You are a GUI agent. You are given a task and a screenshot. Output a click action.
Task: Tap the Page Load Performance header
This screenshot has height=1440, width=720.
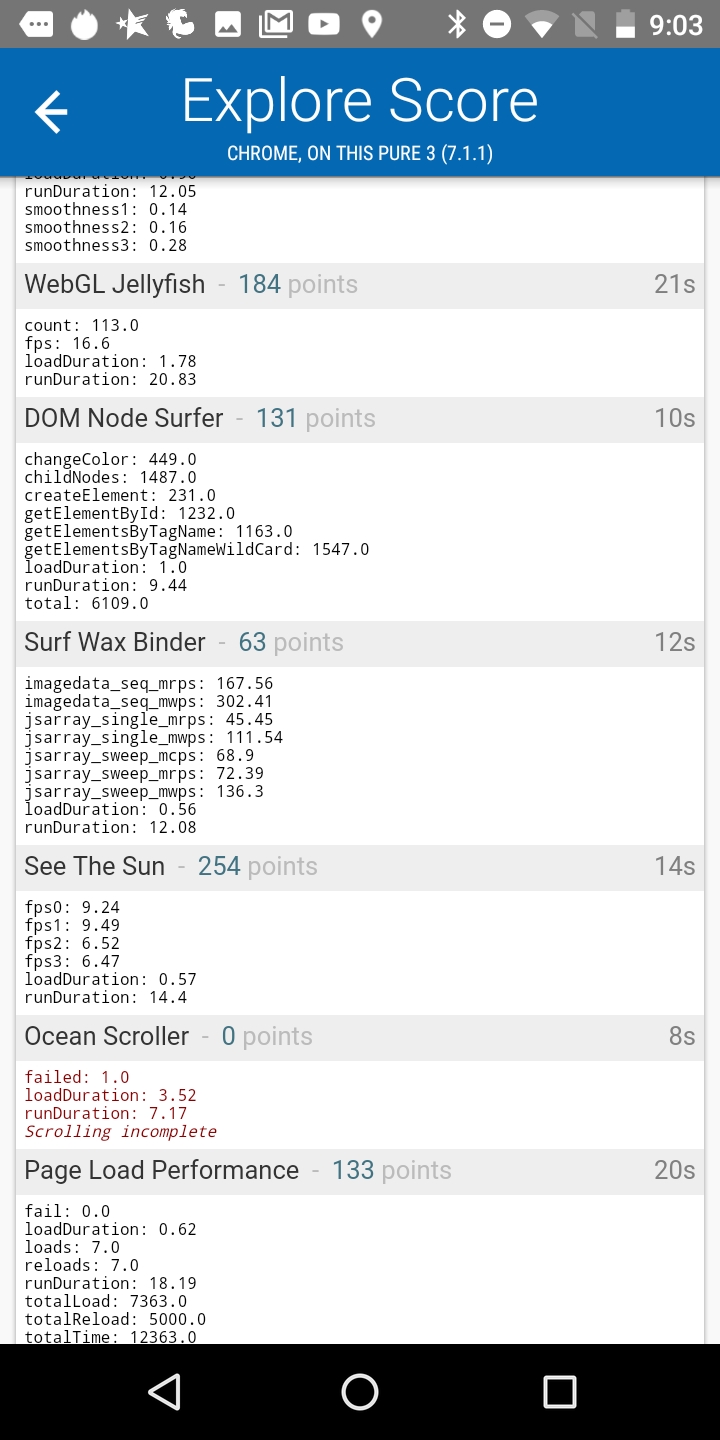coord(360,1171)
